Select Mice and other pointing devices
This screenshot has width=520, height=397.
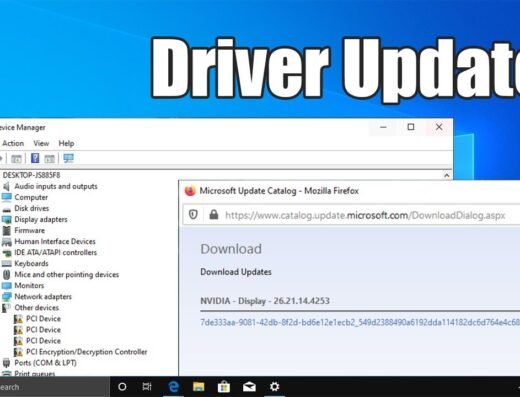point(66,274)
